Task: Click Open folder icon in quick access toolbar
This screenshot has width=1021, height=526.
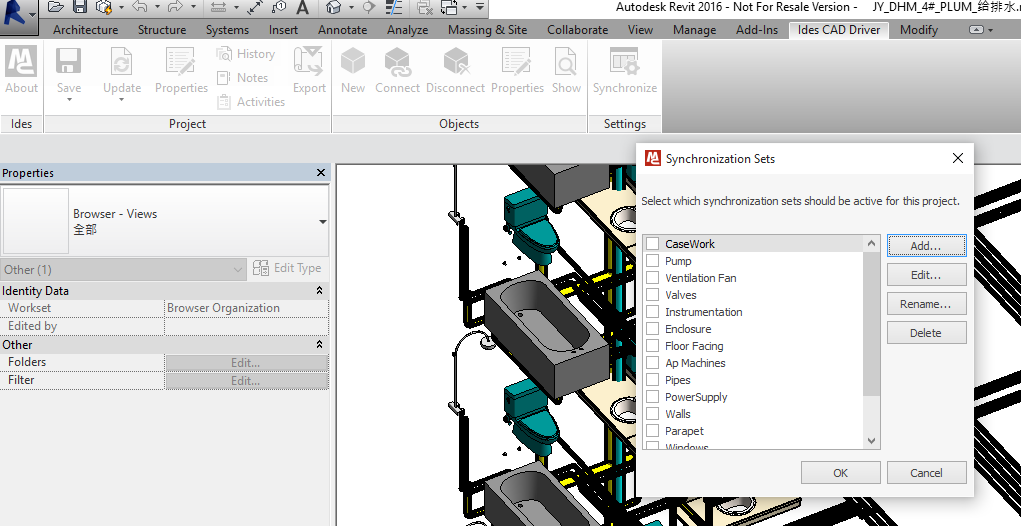Action: coord(55,7)
